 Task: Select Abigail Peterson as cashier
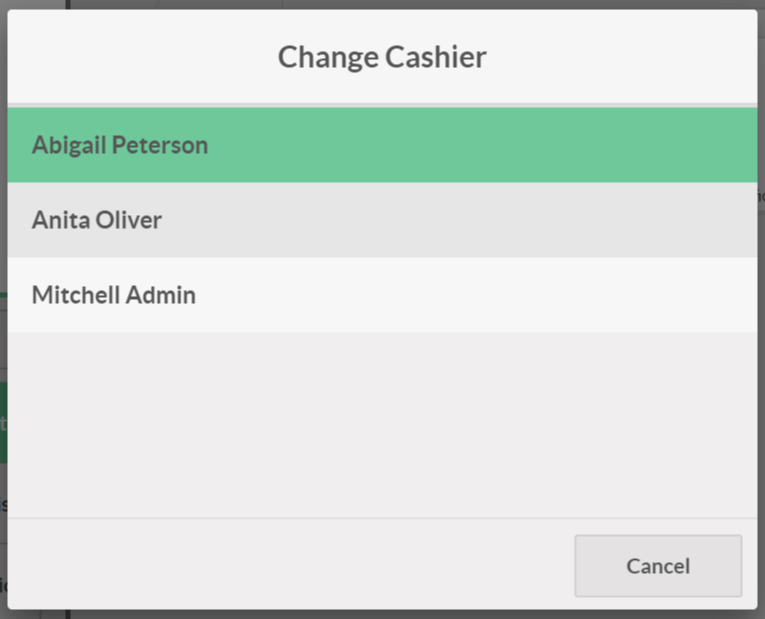click(382, 145)
